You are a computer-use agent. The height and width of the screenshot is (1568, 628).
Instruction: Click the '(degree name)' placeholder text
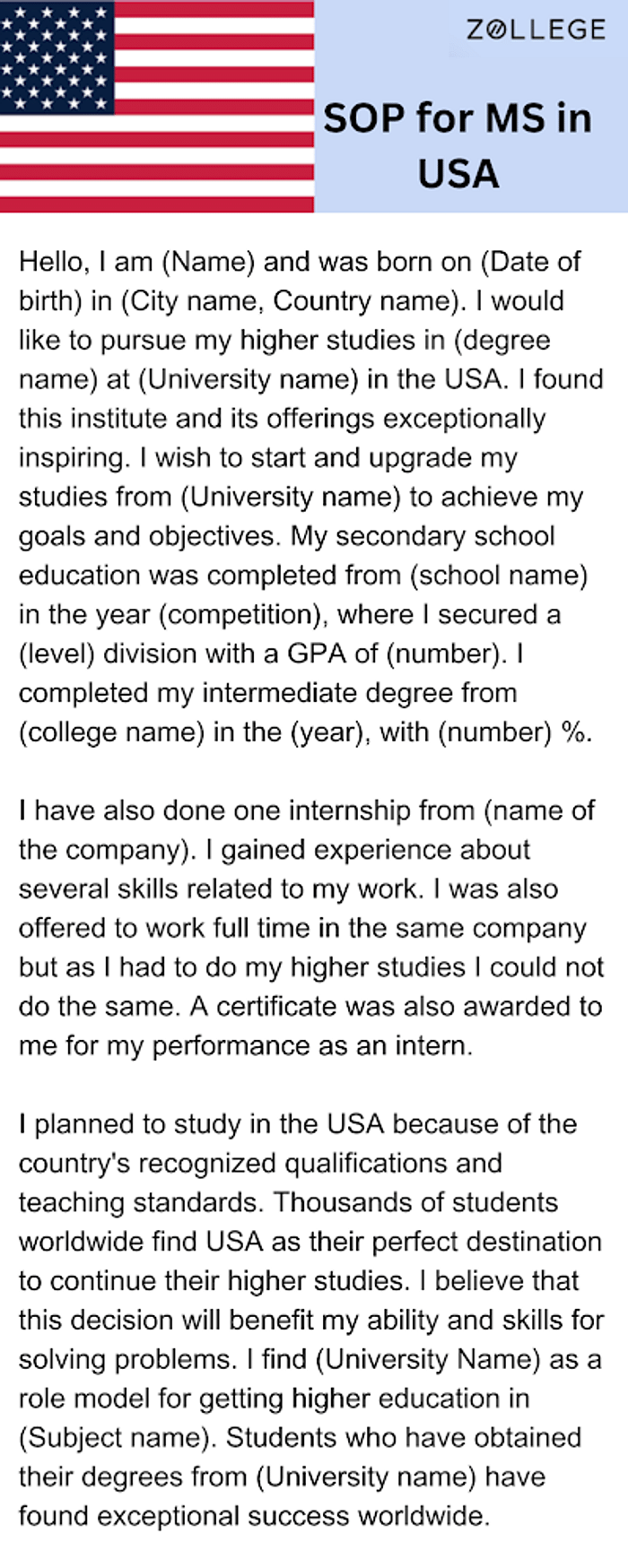point(284,360)
